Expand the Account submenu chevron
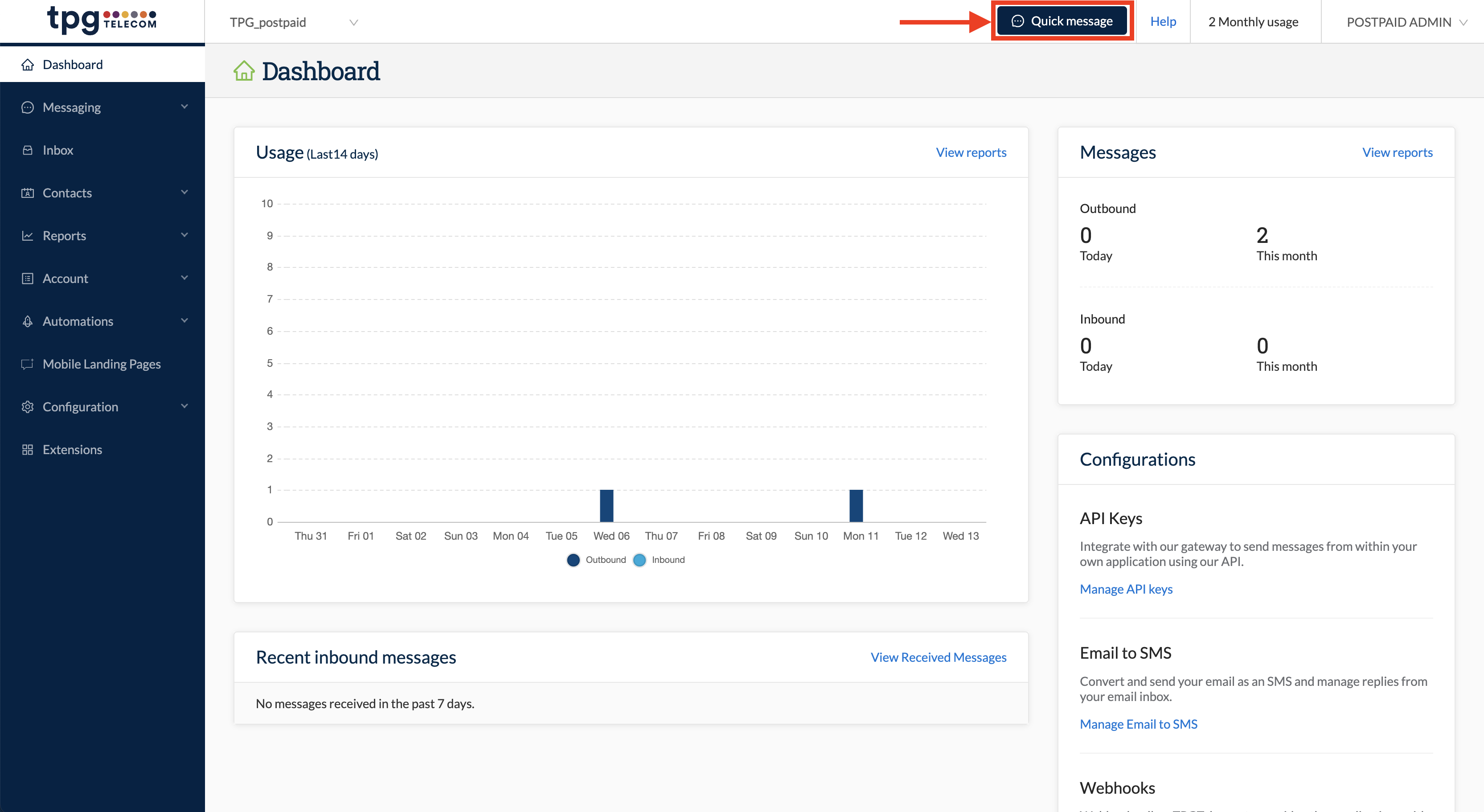The image size is (1484, 812). click(184, 278)
